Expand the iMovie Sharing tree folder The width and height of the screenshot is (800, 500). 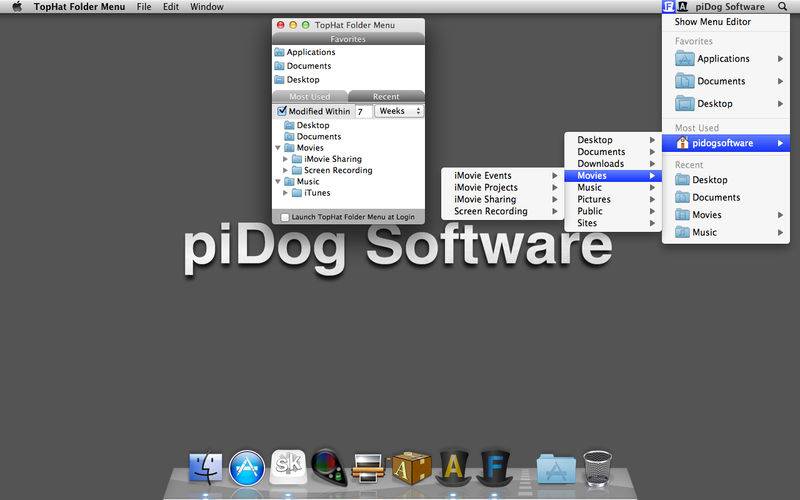point(286,159)
